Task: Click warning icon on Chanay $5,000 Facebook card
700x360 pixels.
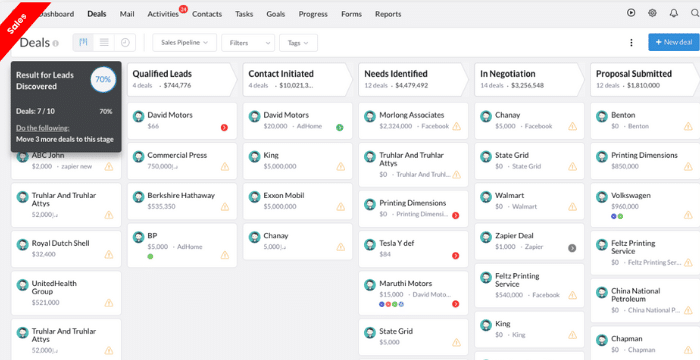Action: click(572, 126)
